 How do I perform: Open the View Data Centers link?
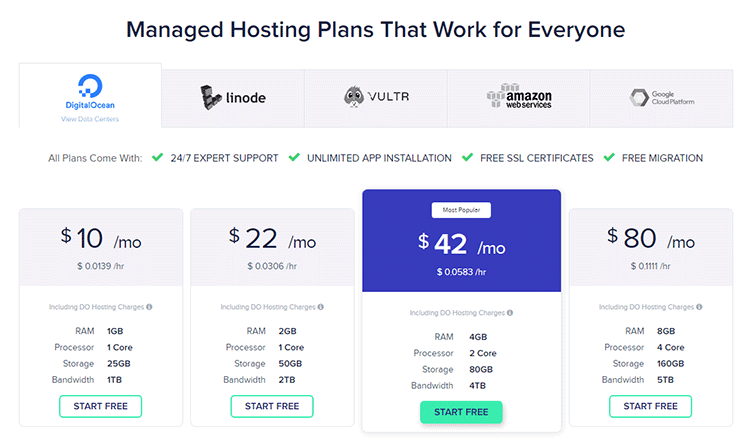(90, 119)
